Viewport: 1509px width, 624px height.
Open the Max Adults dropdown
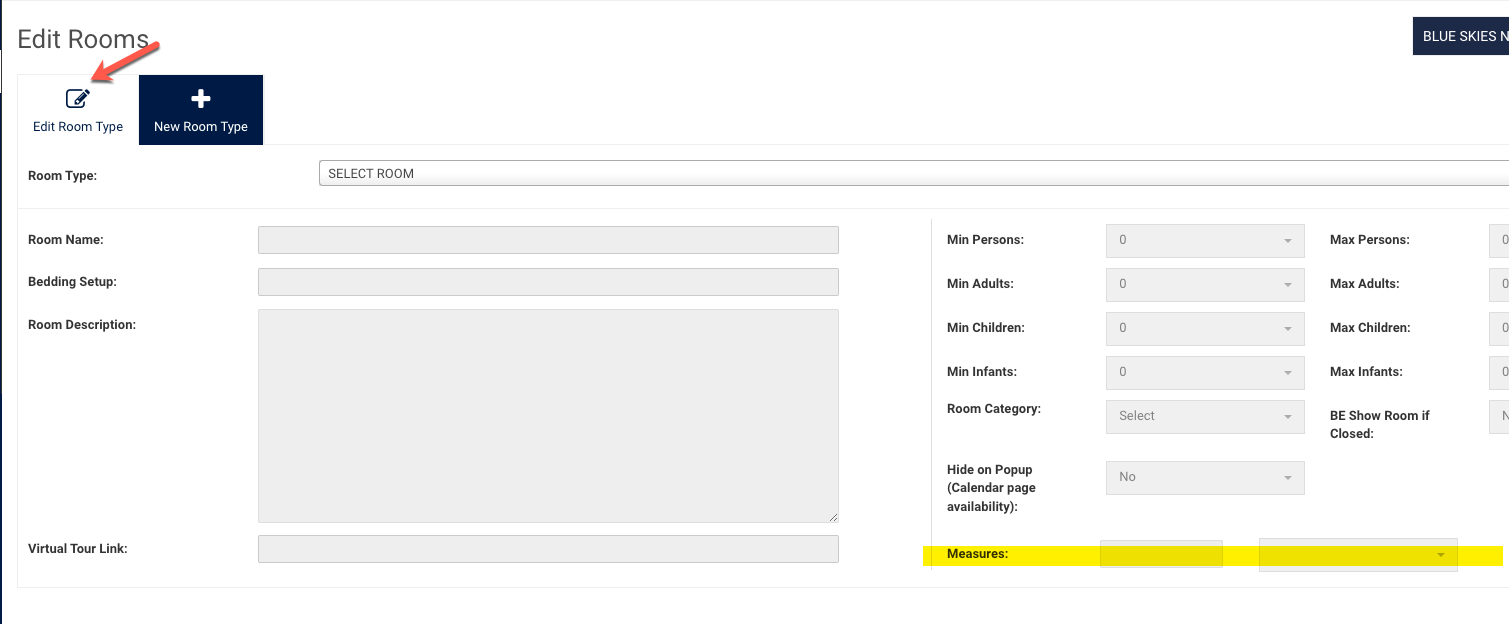[x=1499, y=284]
